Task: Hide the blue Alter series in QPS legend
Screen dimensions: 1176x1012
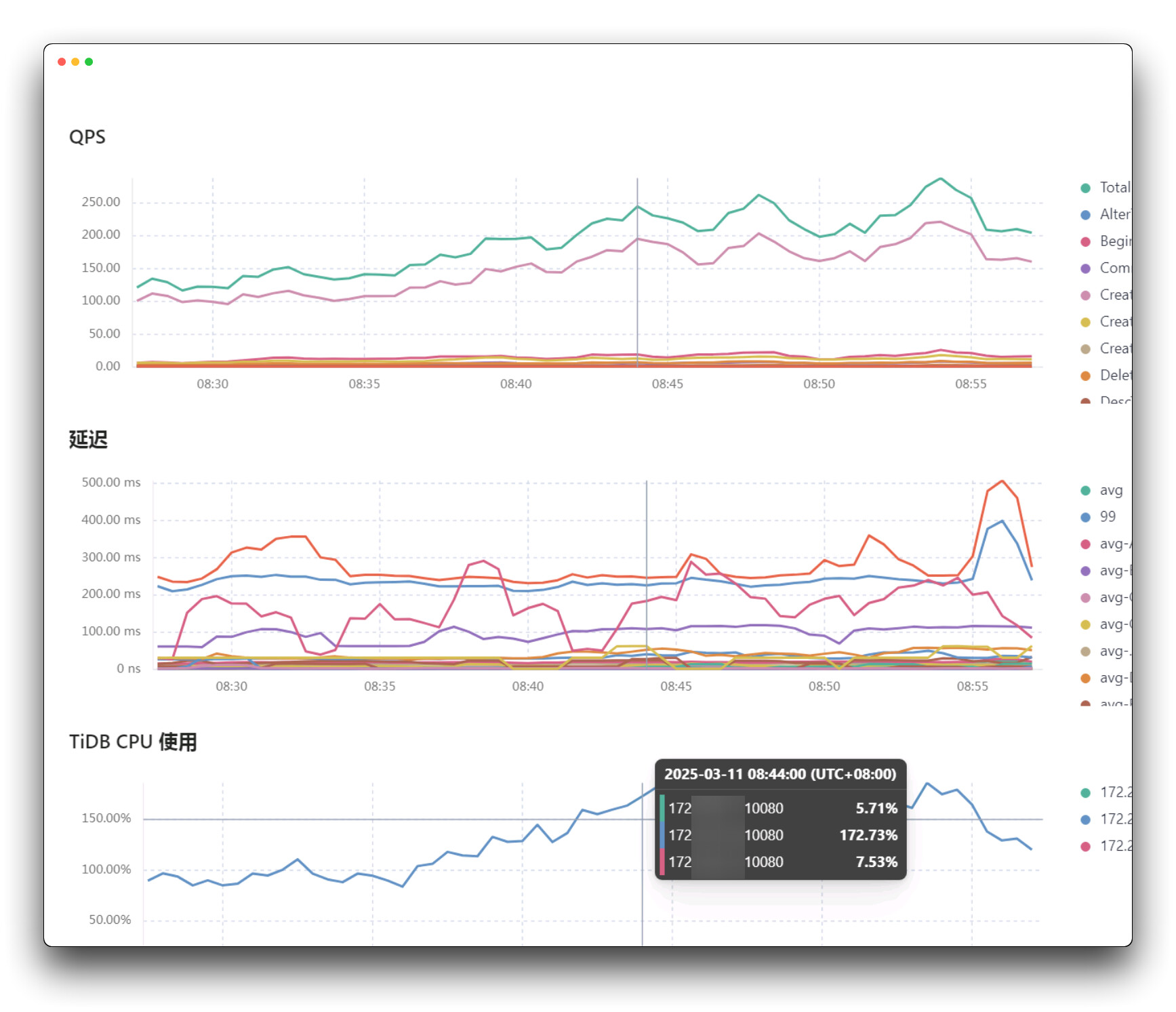Action: pyautogui.click(x=1106, y=215)
